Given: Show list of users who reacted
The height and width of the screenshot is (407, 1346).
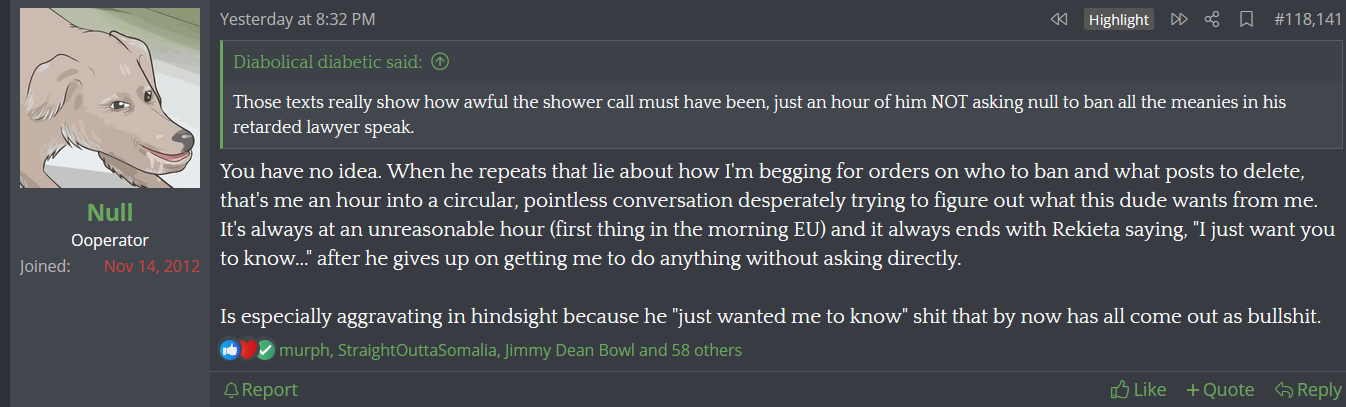Looking at the screenshot, I should point(511,350).
